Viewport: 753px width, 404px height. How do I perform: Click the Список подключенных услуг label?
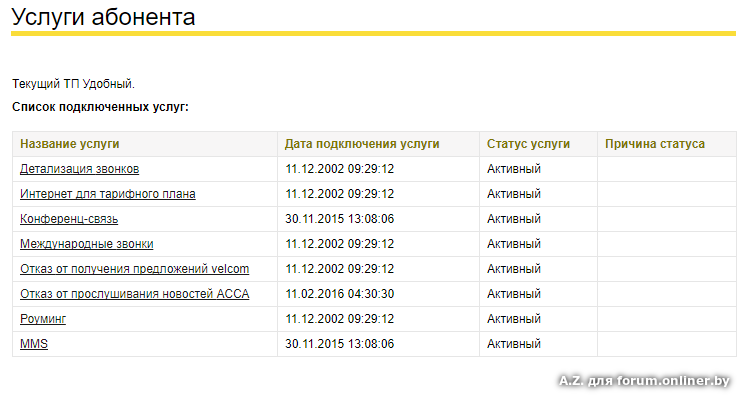point(100,107)
